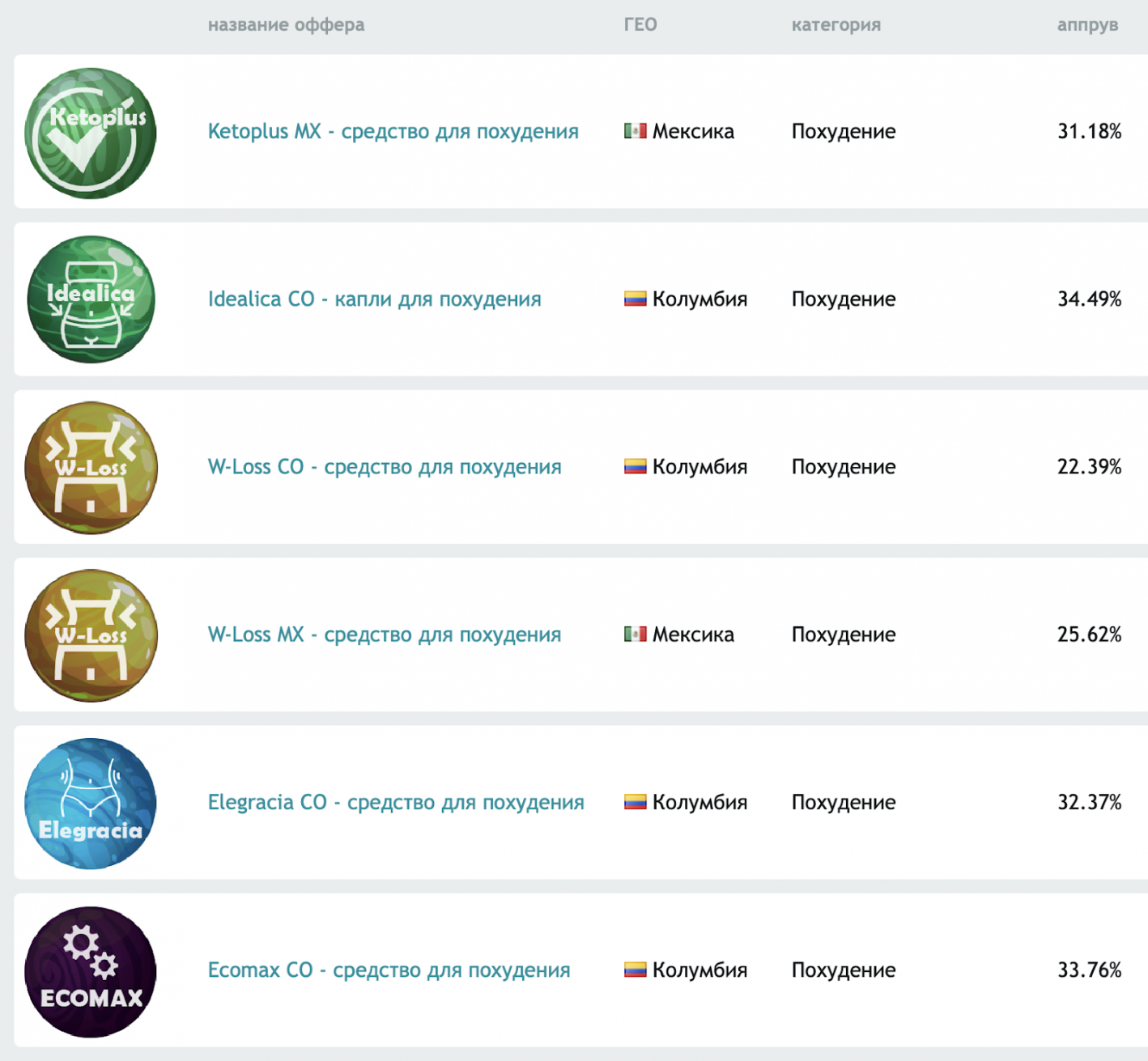Click the blue Elegracia logo icon

[x=91, y=804]
